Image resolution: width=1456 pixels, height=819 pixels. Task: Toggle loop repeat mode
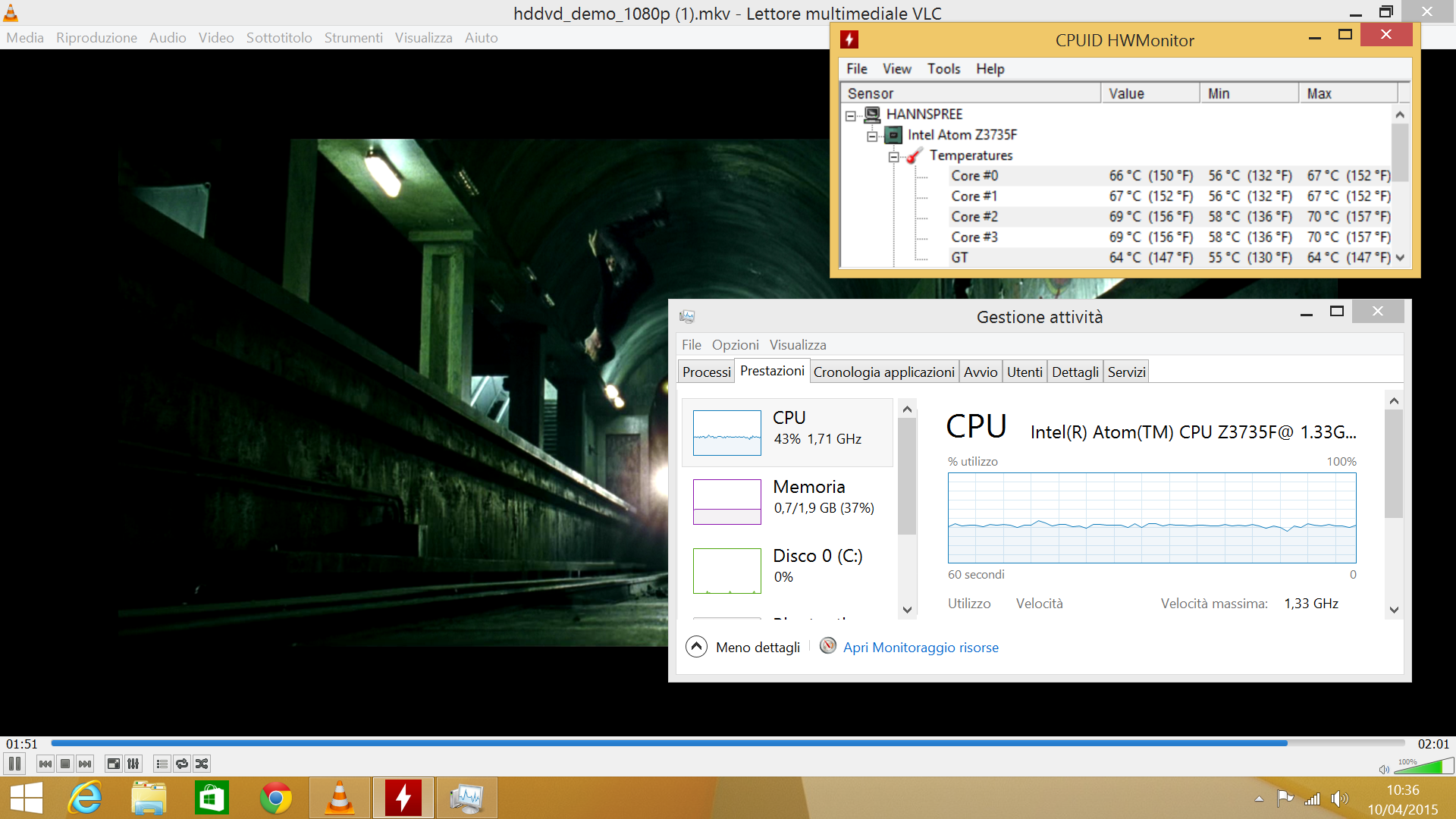[x=182, y=764]
